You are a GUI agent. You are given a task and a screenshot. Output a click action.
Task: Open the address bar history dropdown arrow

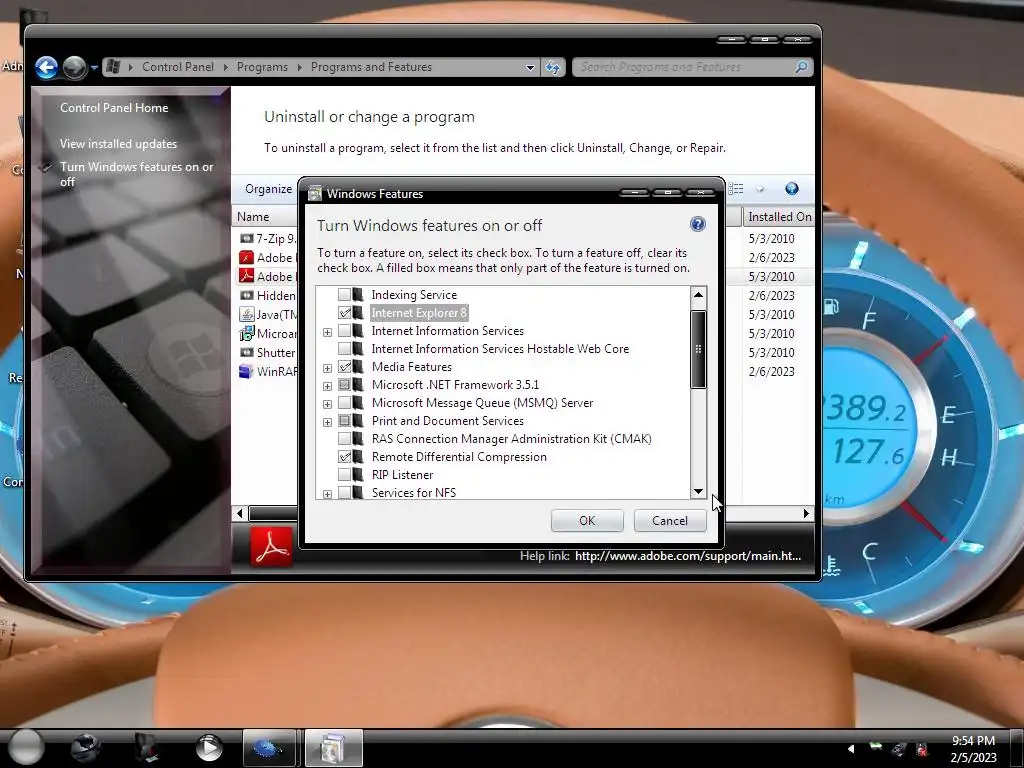click(530, 67)
